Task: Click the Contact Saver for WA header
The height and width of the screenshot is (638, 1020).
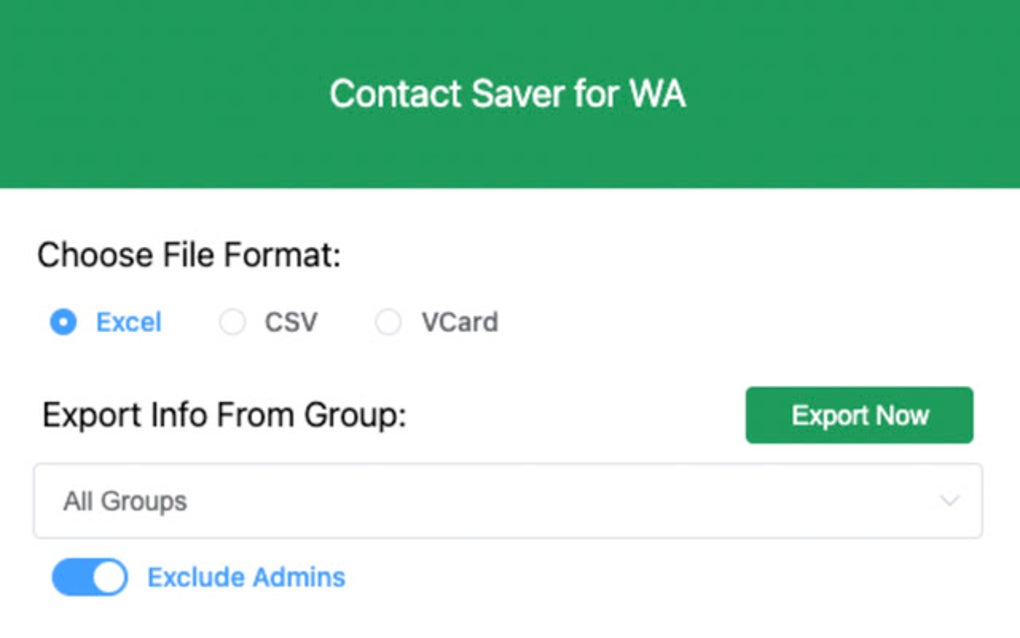Action: (x=508, y=93)
